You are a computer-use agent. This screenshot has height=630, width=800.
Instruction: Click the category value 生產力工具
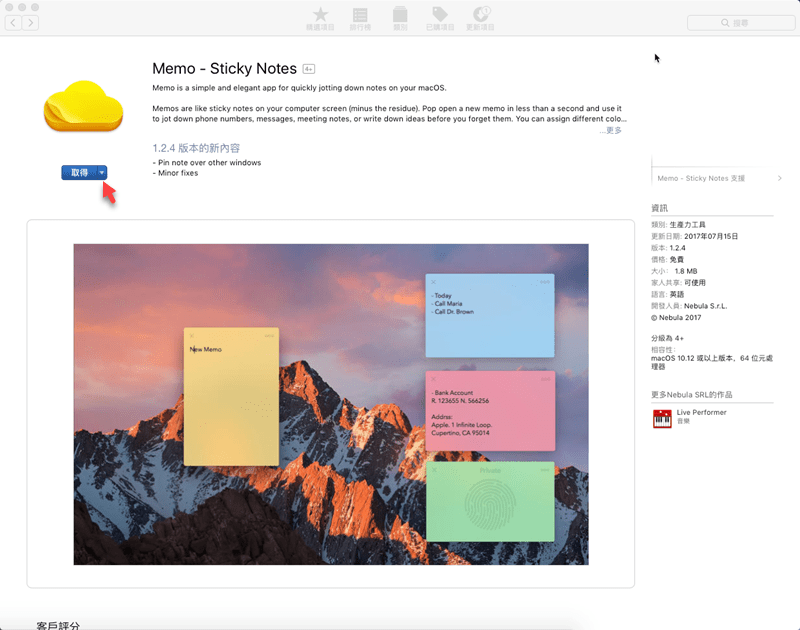pos(687,224)
